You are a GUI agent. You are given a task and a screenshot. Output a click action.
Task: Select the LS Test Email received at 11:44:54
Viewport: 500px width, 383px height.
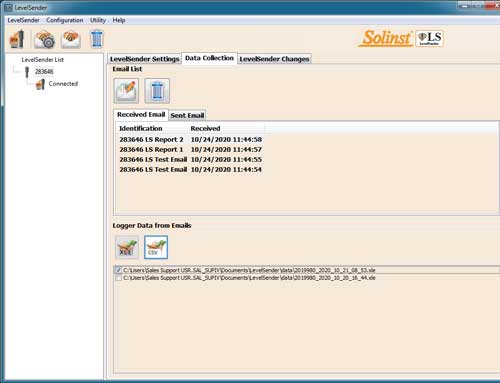coord(191,169)
